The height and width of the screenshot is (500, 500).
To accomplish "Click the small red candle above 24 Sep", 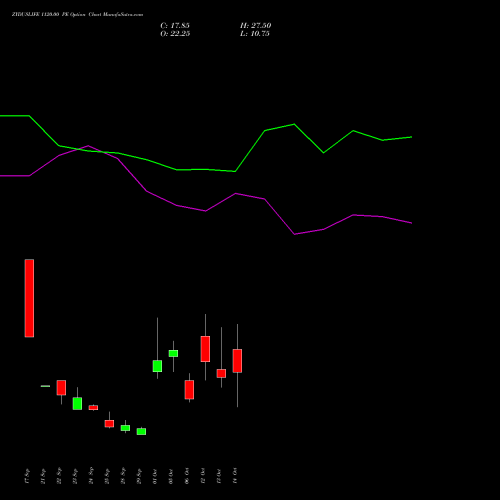I will pos(93,407).
